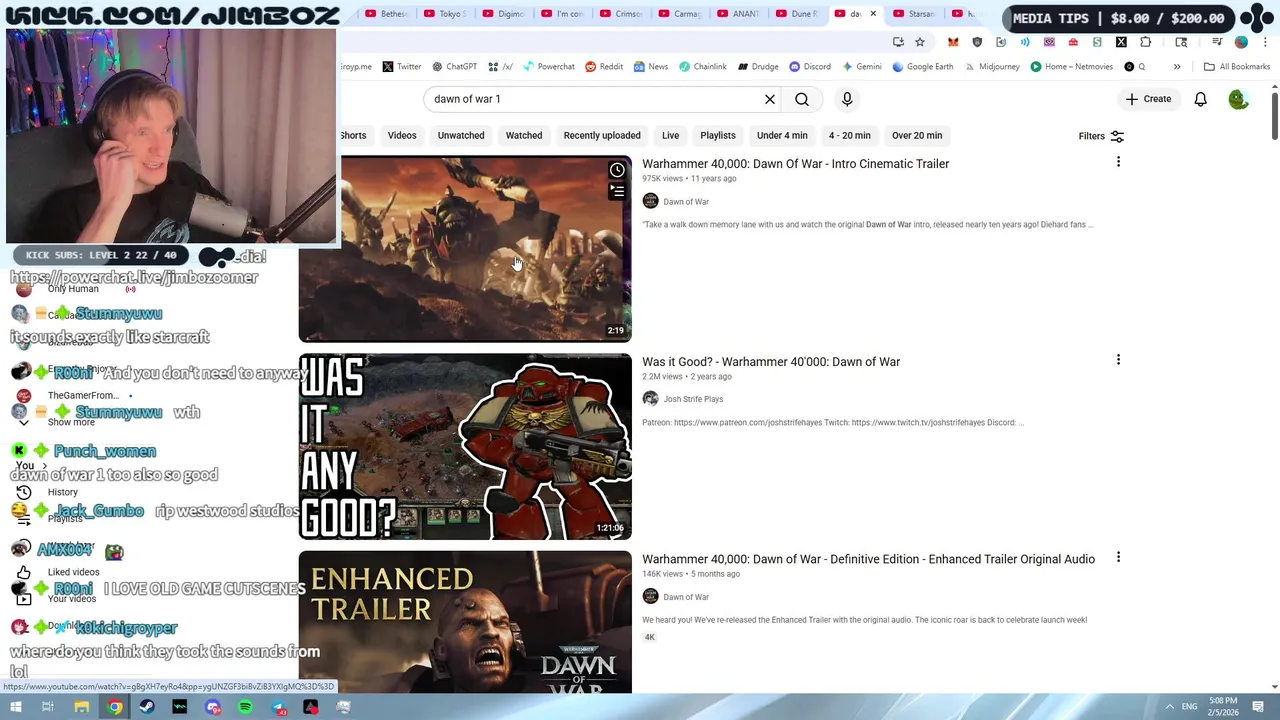This screenshot has width=1280, height=720.
Task: Filter results by Live chip
Action: point(670,135)
